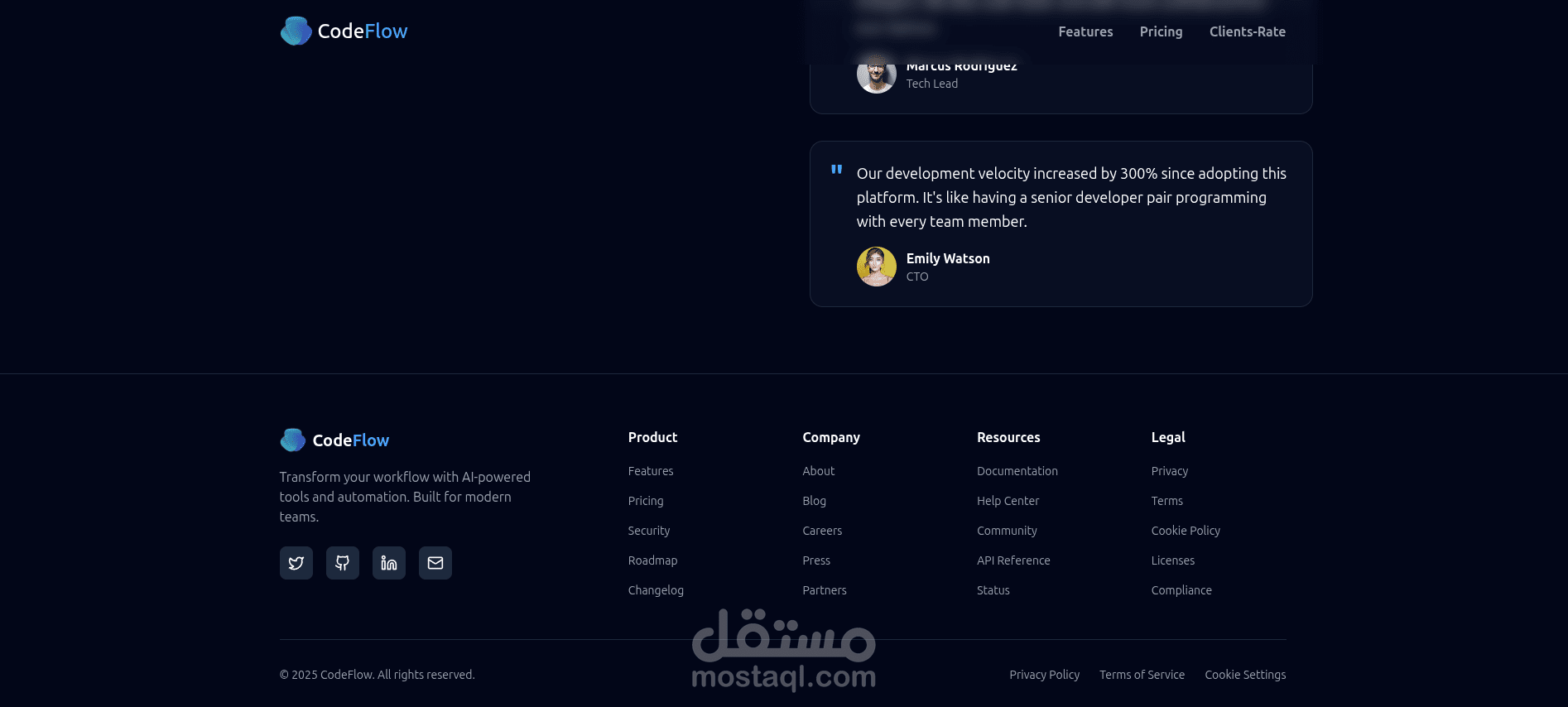Open the Twitter social icon in footer
This screenshot has height=707, width=1568.
click(296, 563)
